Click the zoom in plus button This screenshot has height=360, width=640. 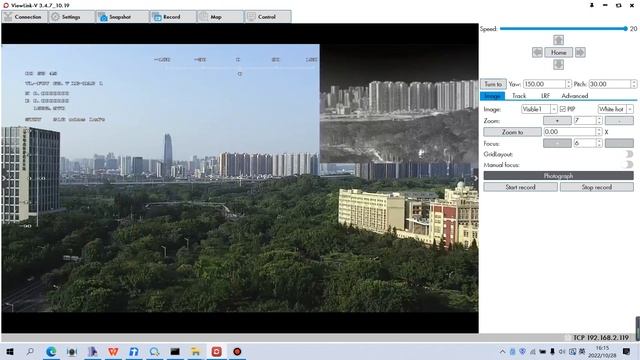(557, 120)
